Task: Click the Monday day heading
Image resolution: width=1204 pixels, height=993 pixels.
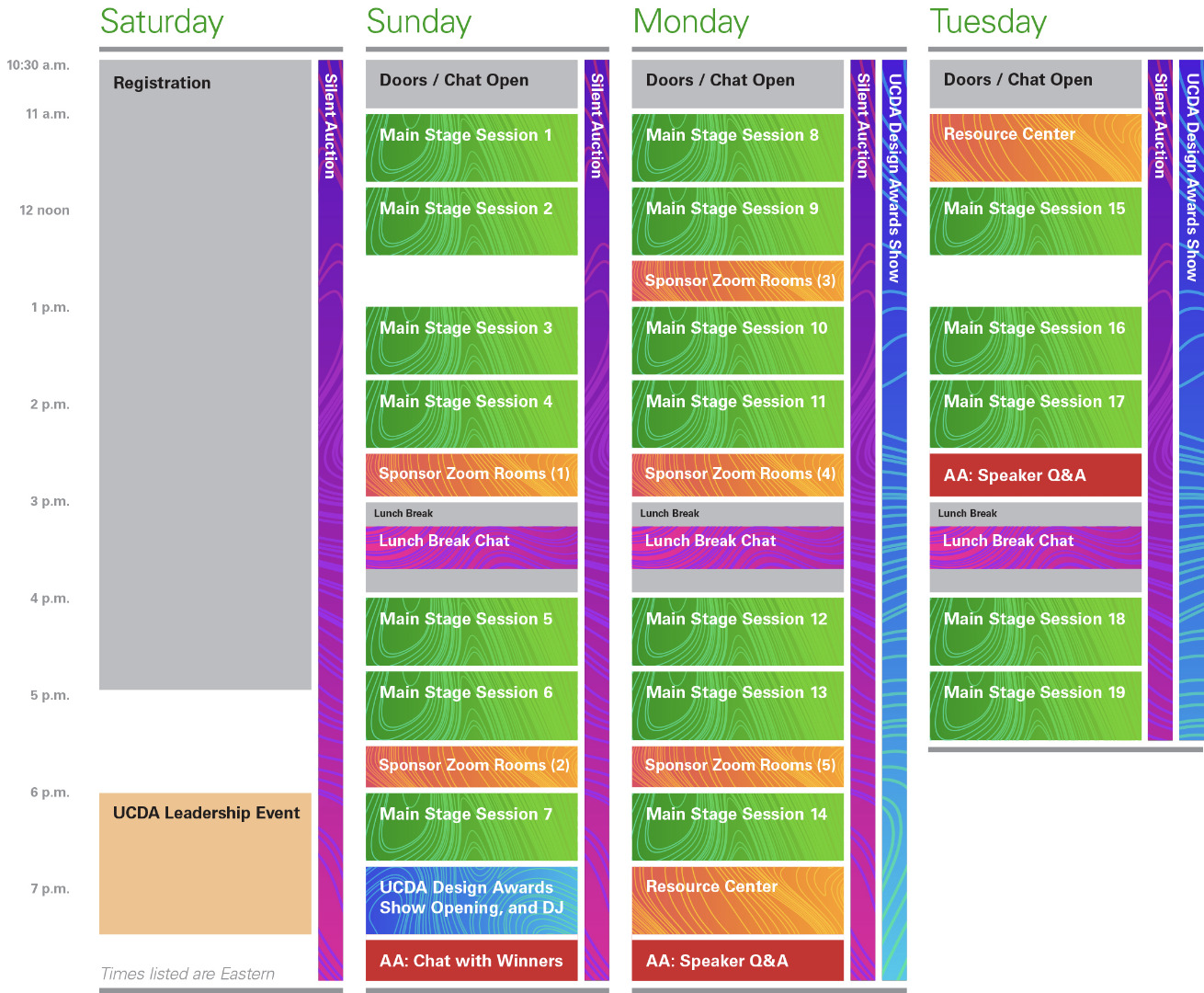Action: coord(691,22)
